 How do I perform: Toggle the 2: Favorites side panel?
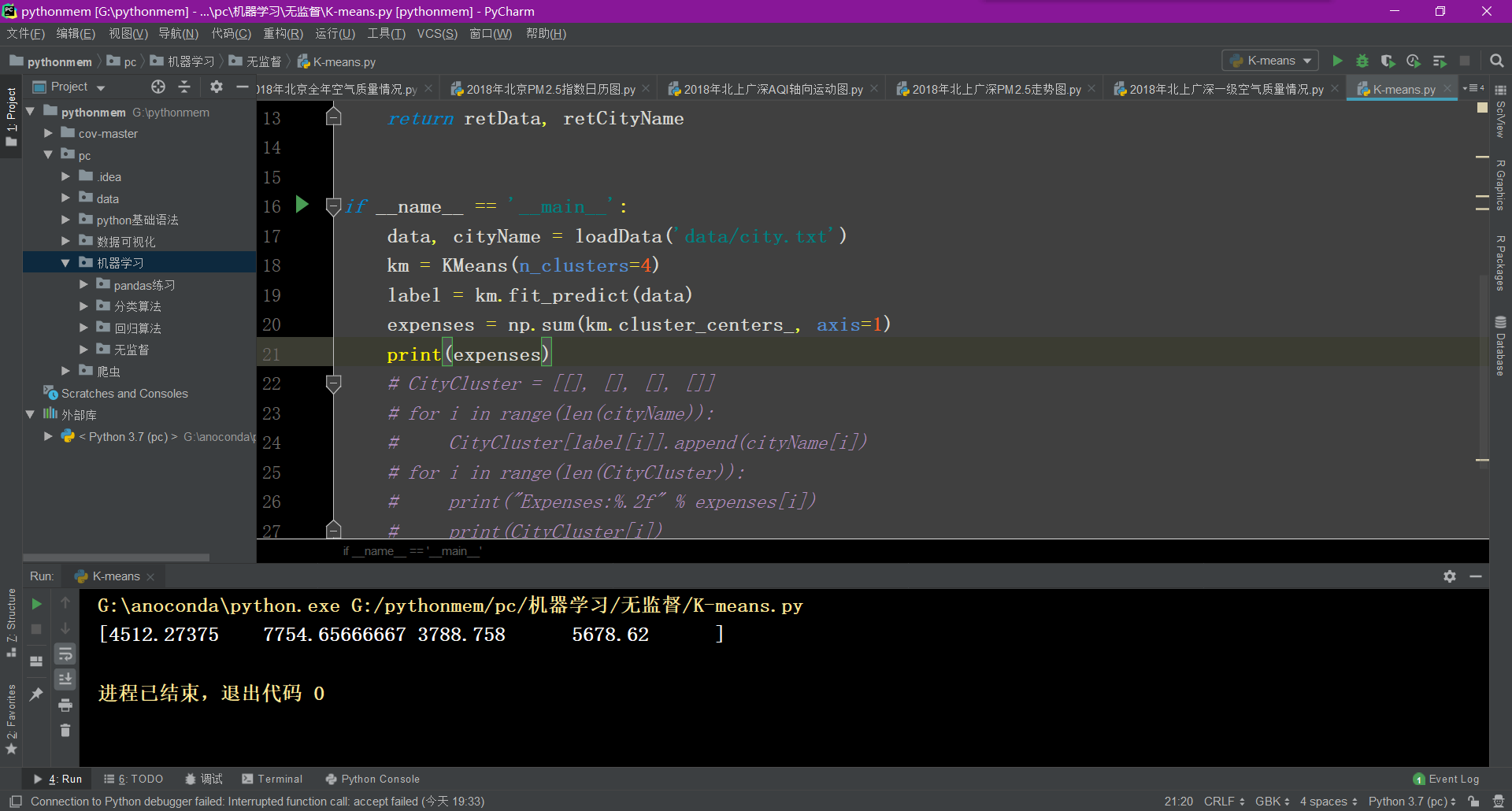11,719
